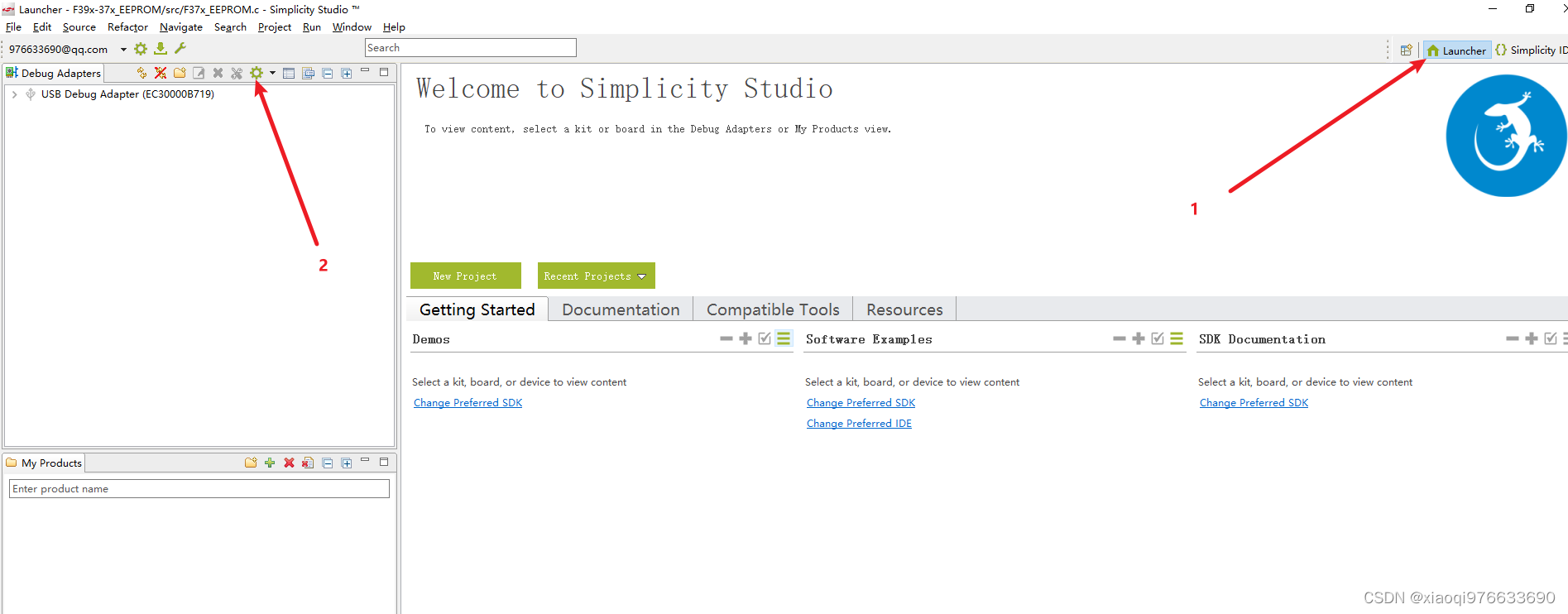This screenshot has width=1568, height=614.
Task: Open the Run menu
Action: [312, 27]
